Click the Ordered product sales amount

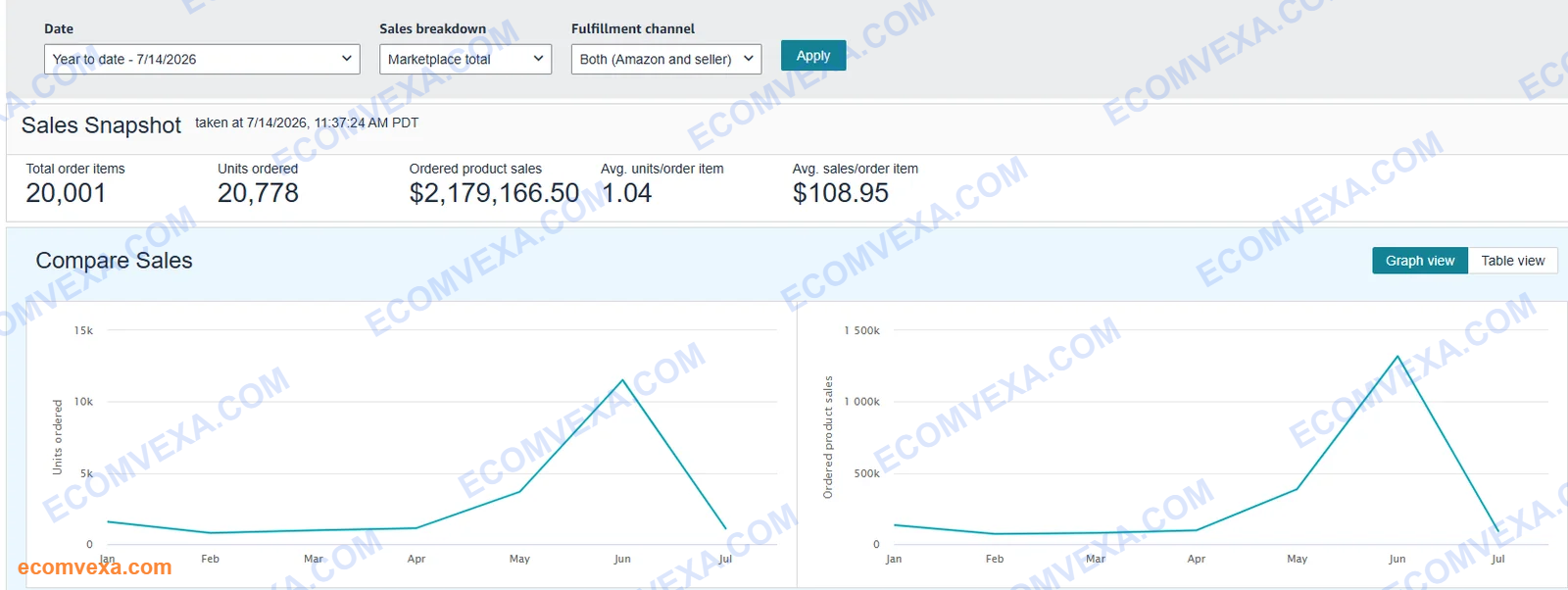[494, 193]
